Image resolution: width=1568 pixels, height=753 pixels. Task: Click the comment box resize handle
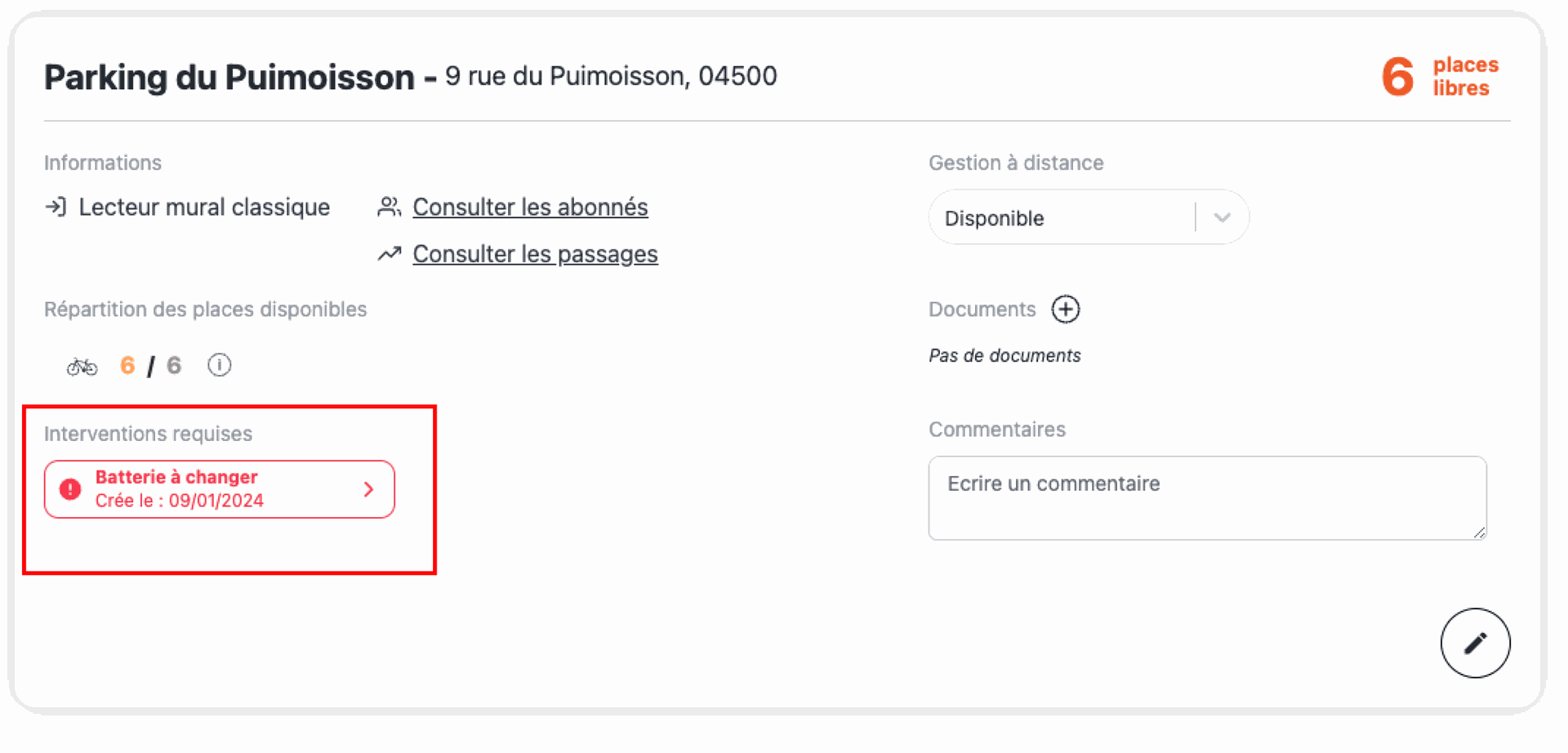pos(1479,532)
